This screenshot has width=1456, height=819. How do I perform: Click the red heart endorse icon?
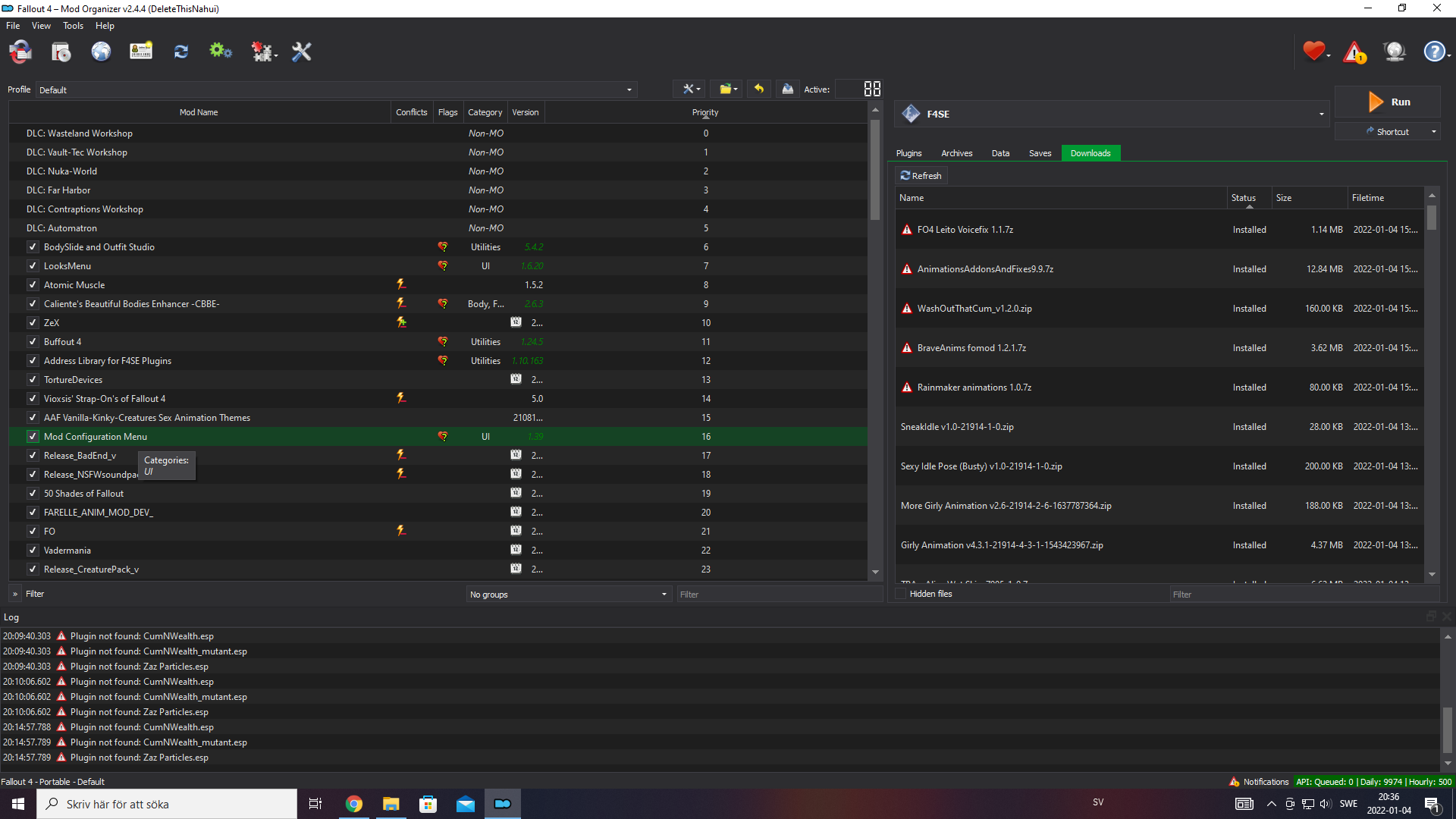point(1315,51)
